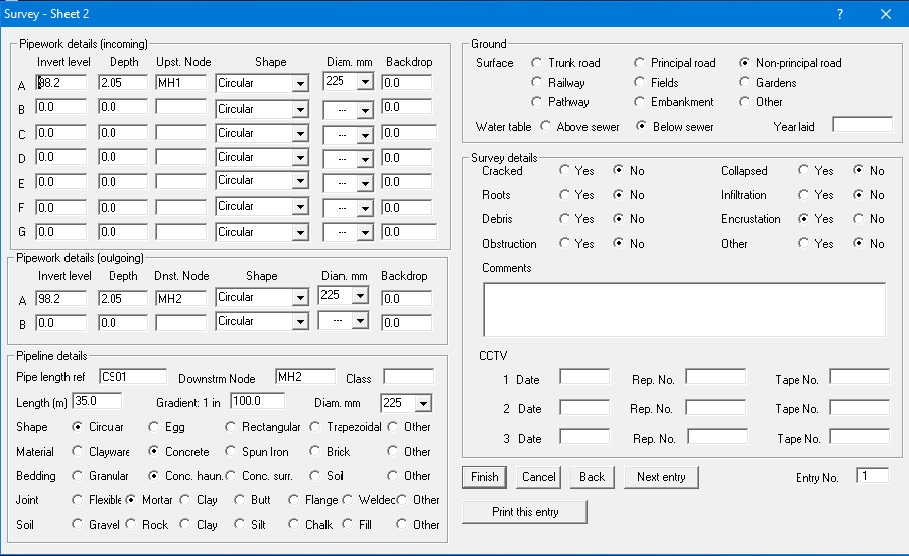Click the help question mark in title bar
Viewport: 909px width, 556px height.
pos(840,14)
